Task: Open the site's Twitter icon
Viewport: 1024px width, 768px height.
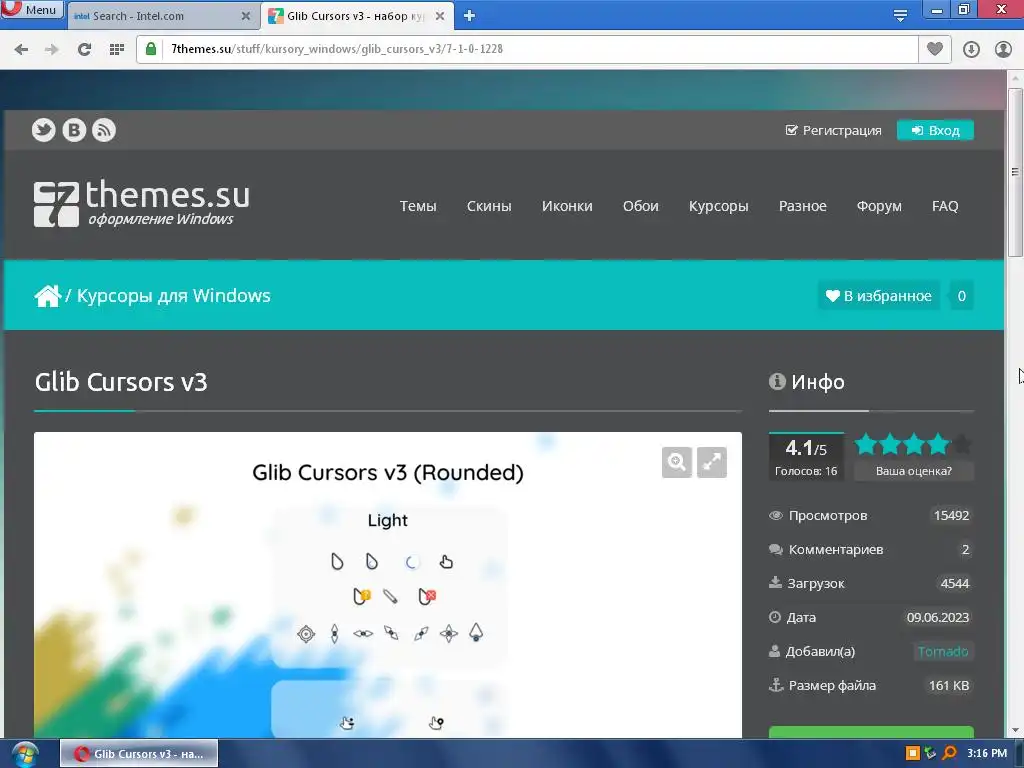Action: [44, 130]
